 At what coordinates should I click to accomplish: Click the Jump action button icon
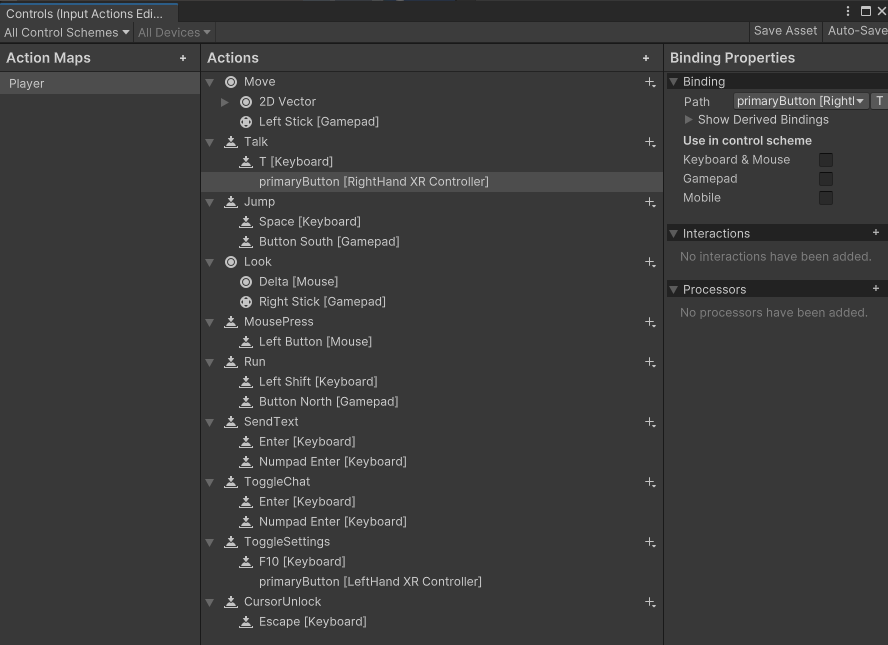(230, 202)
